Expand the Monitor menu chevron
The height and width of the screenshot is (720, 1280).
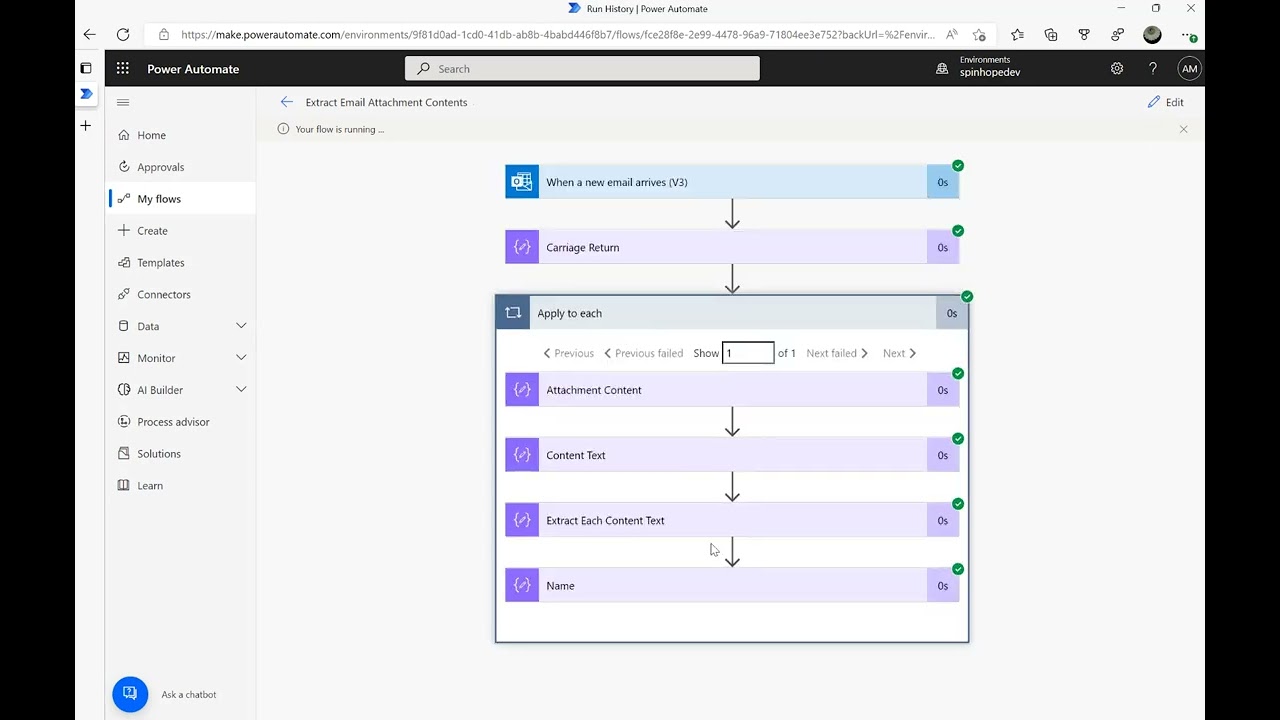coord(241,358)
